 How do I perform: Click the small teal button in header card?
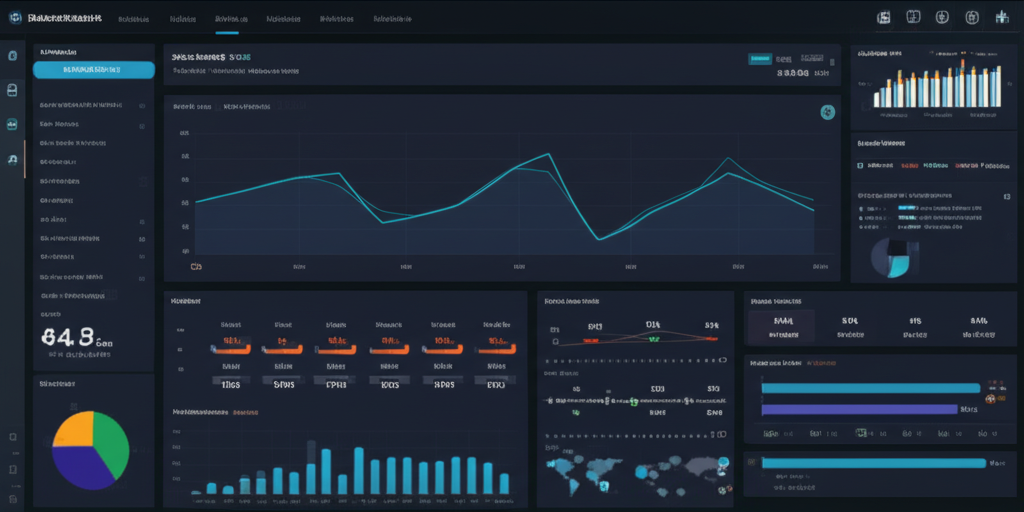click(x=760, y=59)
